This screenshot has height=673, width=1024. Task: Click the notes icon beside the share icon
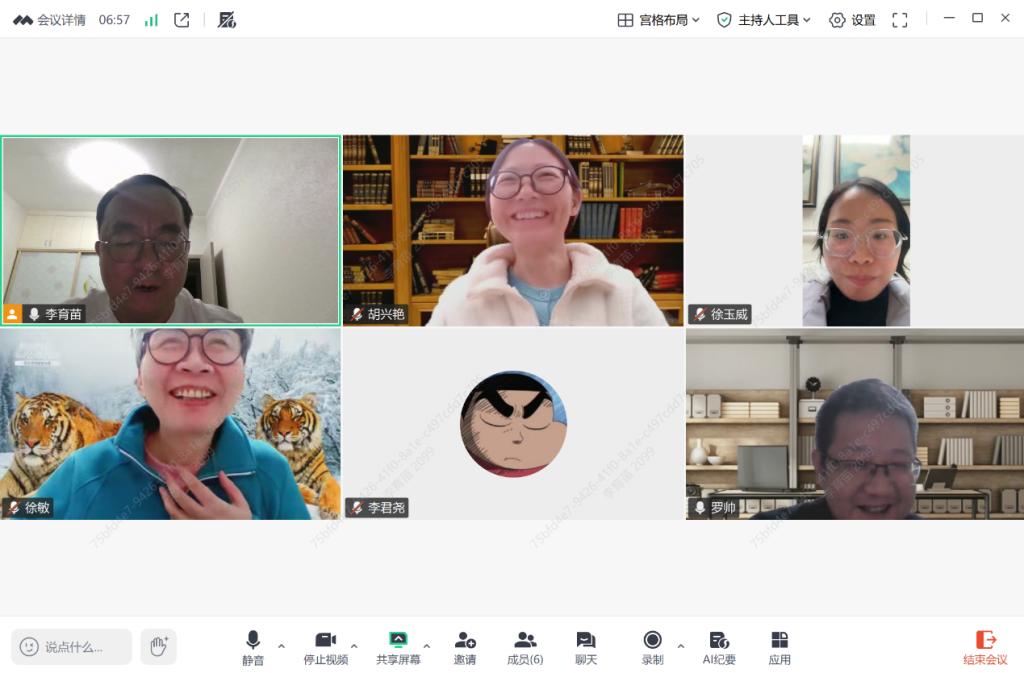pyautogui.click(x=227, y=20)
